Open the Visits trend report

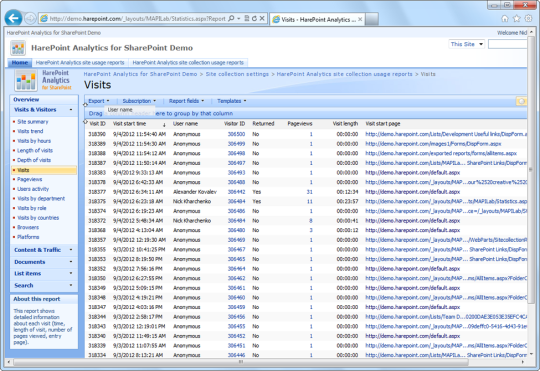pos(30,131)
